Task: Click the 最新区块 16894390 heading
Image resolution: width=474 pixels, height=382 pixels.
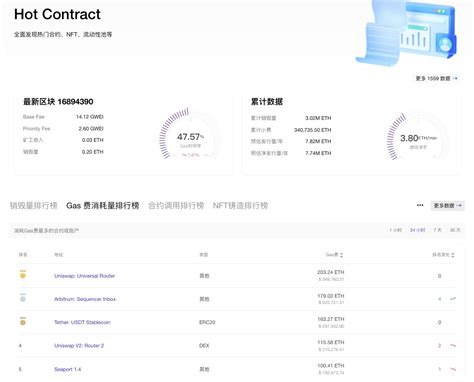Action: (x=58, y=102)
